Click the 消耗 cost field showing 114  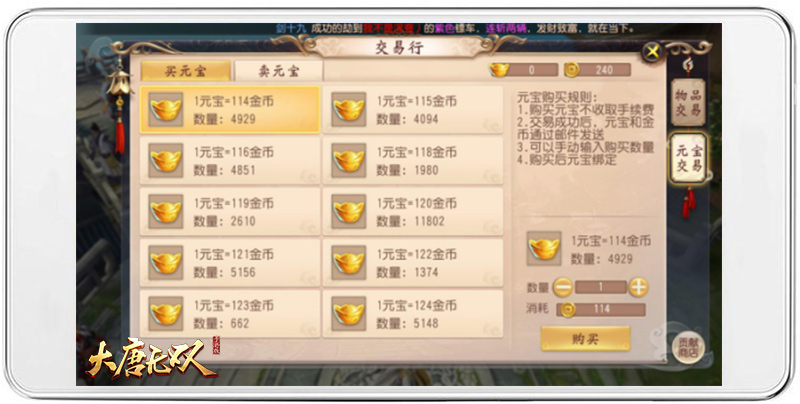coord(601,309)
